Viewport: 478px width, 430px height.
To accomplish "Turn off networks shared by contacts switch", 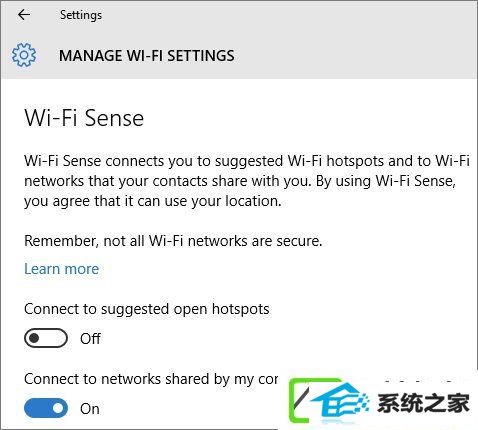I will click(x=46, y=408).
